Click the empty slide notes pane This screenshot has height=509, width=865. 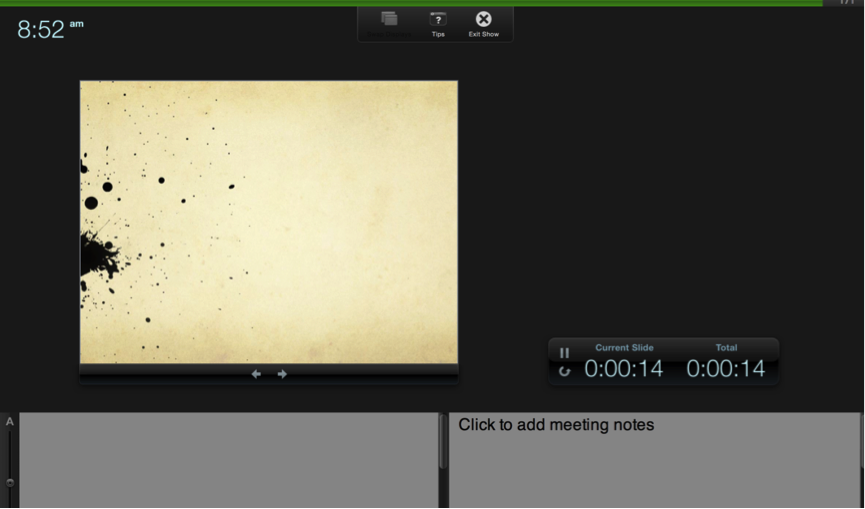(x=228, y=460)
